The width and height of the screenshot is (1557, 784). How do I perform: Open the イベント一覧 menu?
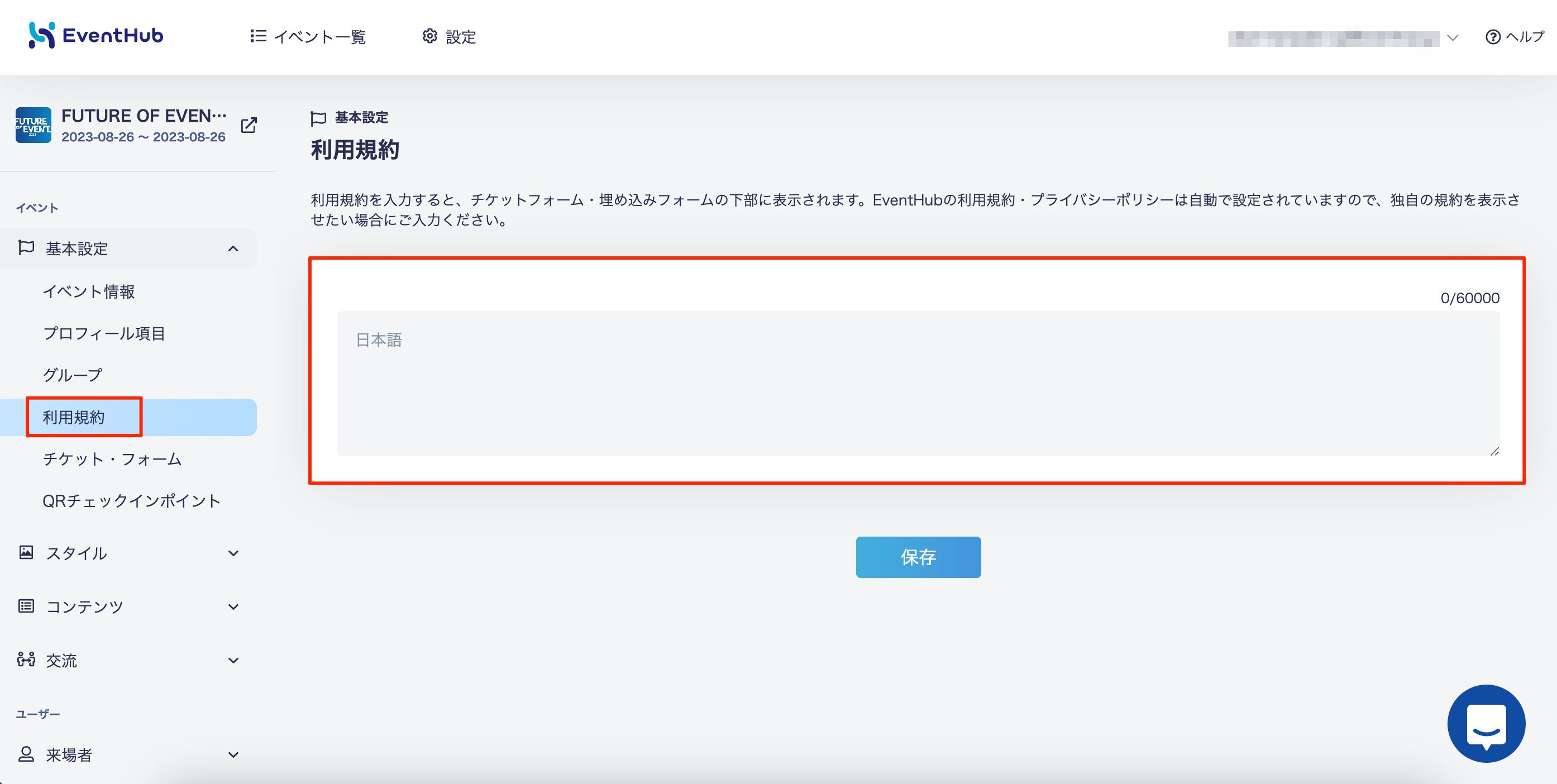click(308, 37)
